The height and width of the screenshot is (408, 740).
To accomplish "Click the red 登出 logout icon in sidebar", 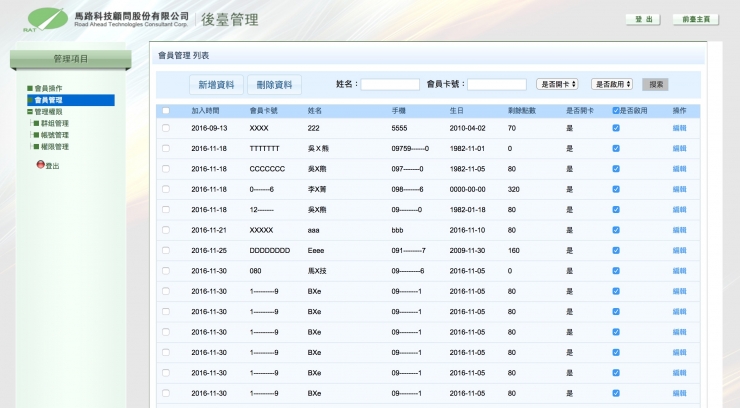I will [x=40, y=164].
